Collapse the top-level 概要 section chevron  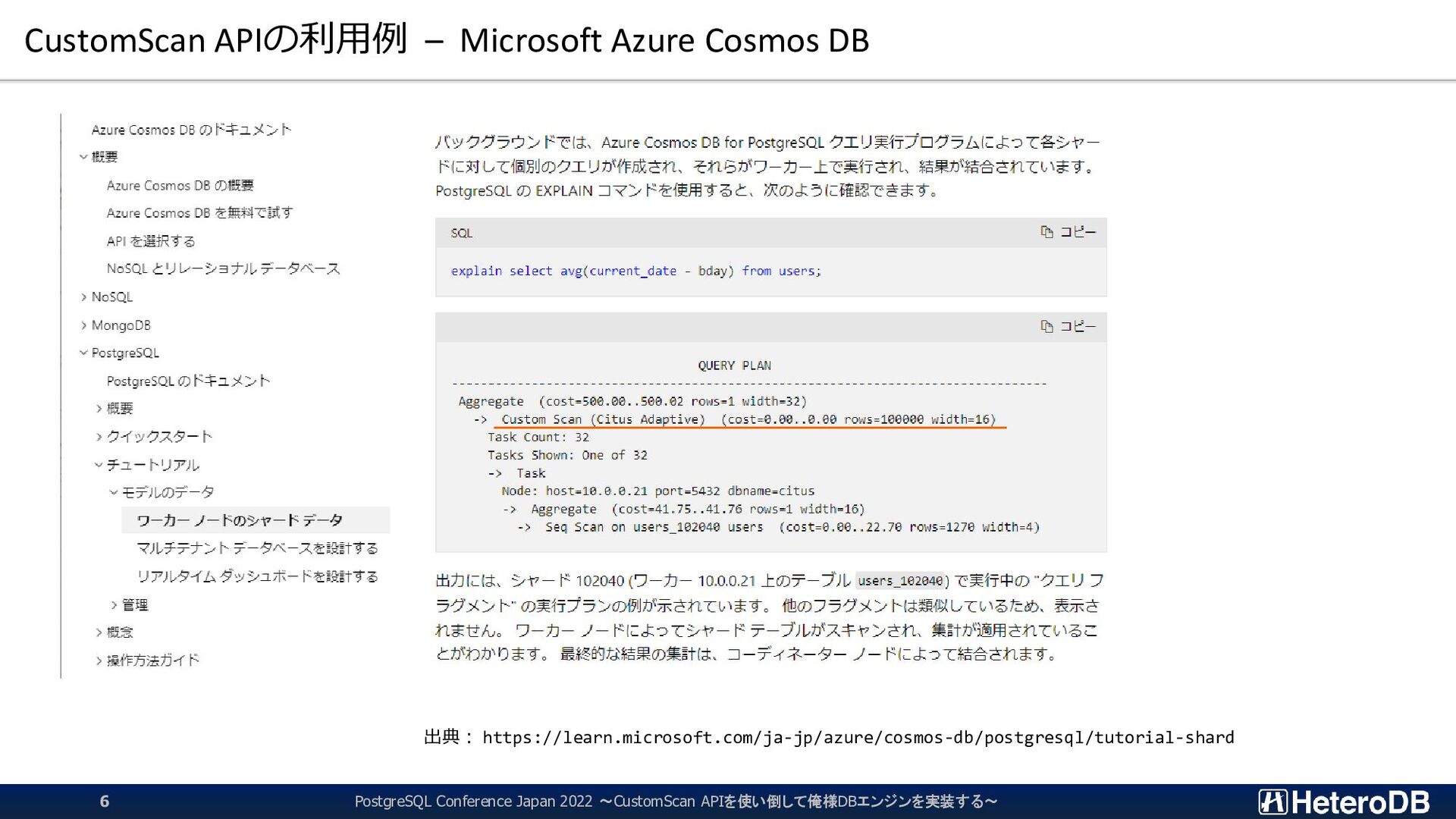83,157
